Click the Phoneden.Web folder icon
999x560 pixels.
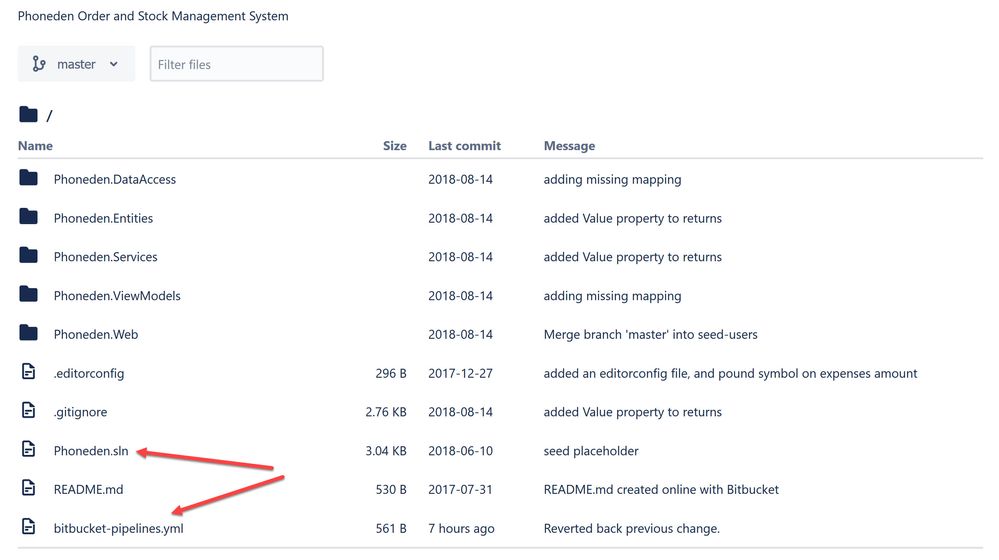pyautogui.click(x=28, y=333)
